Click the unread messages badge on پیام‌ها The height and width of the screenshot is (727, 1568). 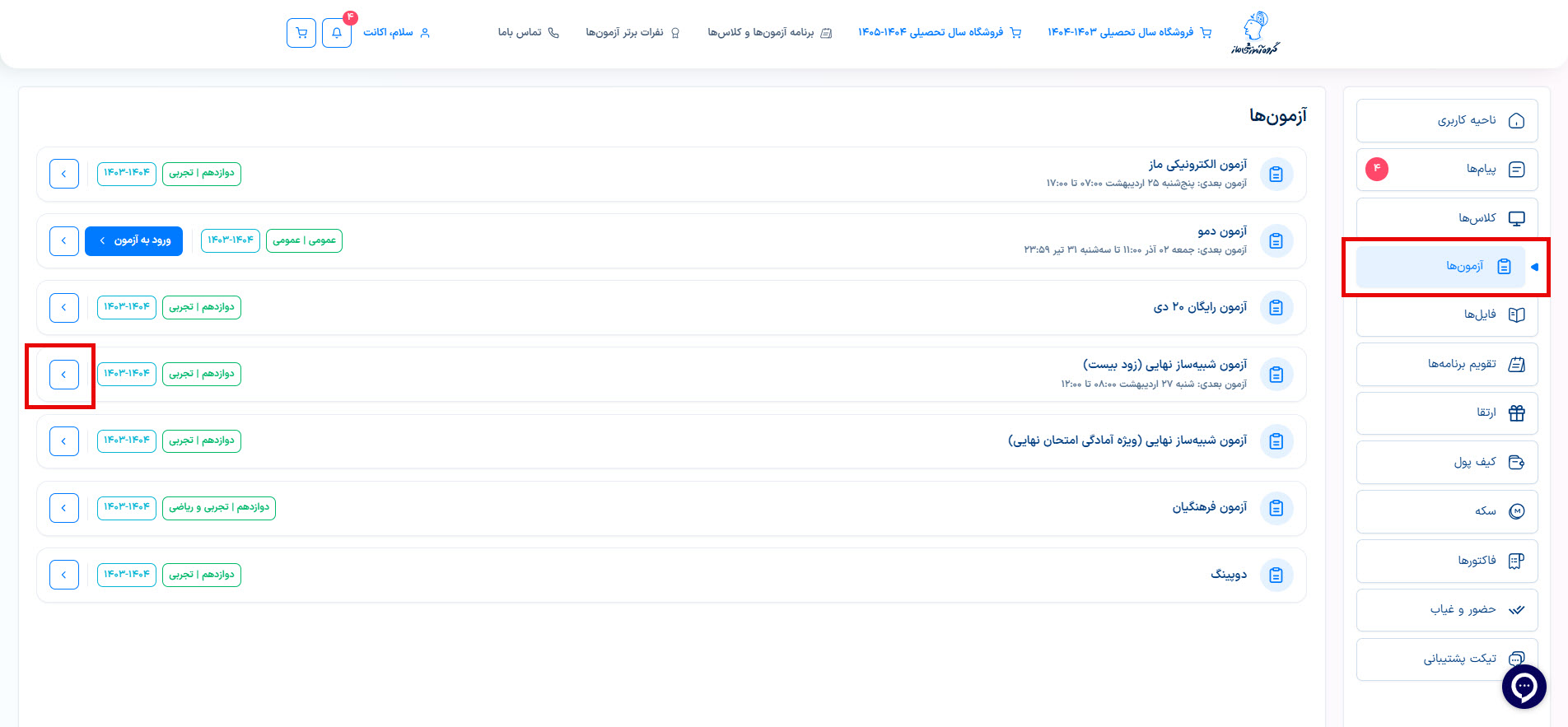click(x=1376, y=169)
